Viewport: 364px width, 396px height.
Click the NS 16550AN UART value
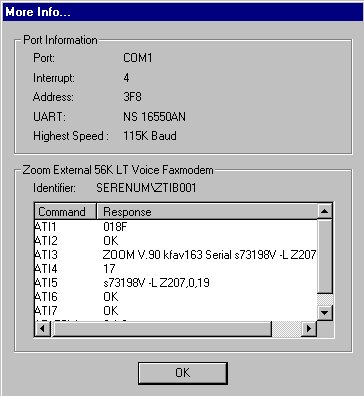click(x=154, y=117)
